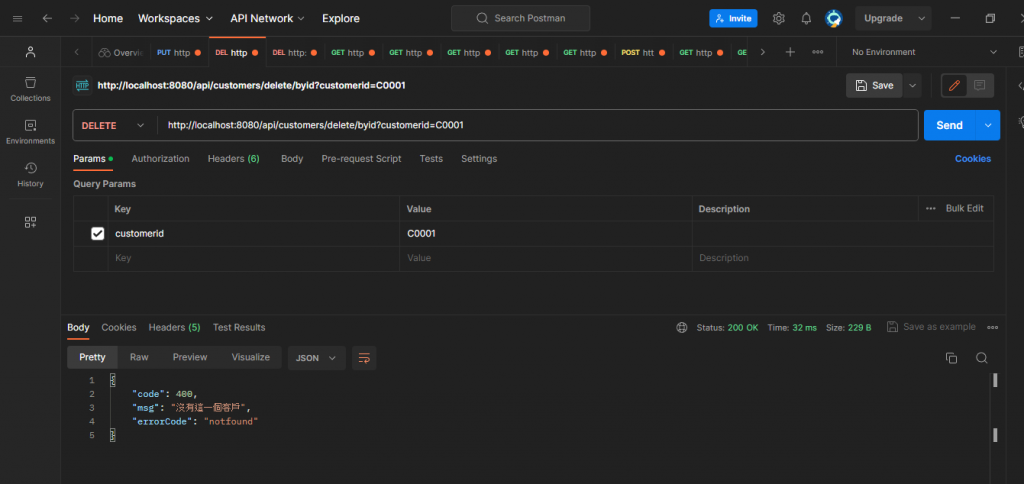Go back with the left arrow
1024x484 pixels.
47,18
